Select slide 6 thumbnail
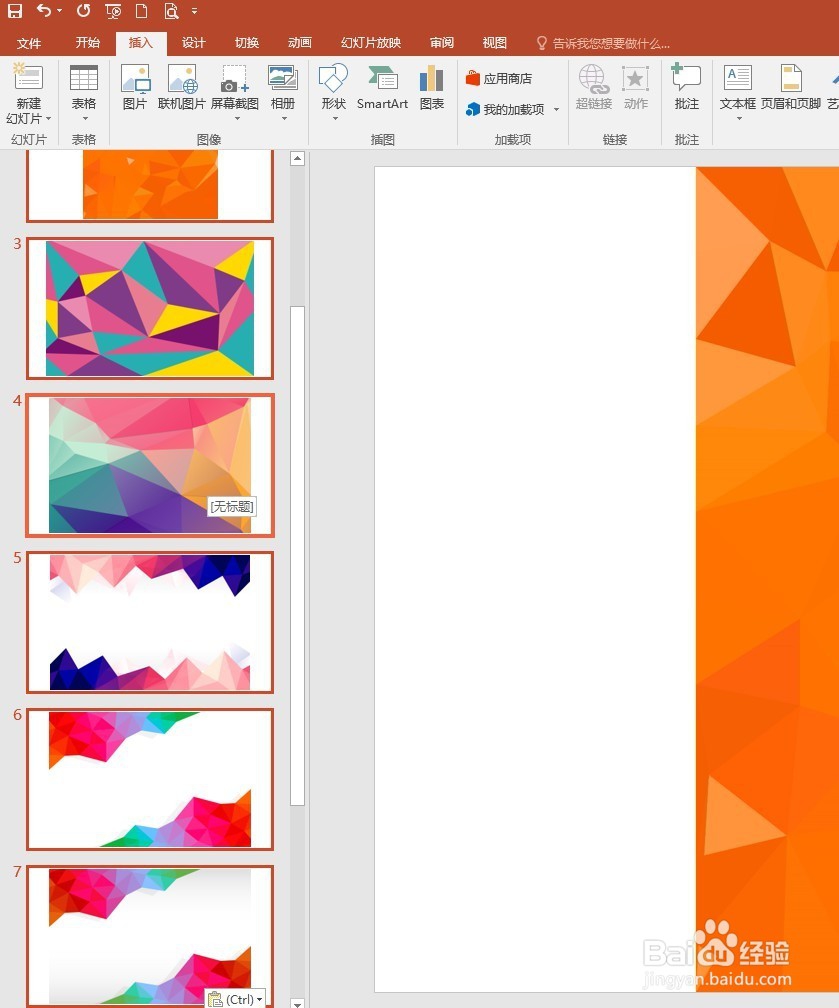Image resolution: width=839 pixels, height=1008 pixels. pyautogui.click(x=150, y=779)
